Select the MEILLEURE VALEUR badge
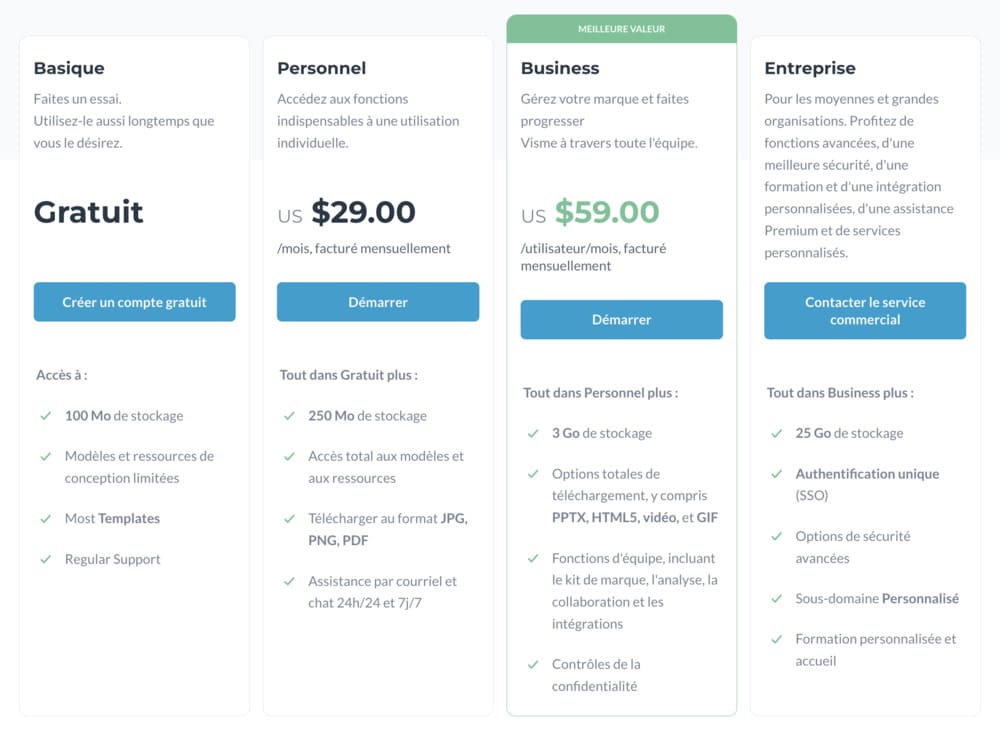The width and height of the screenshot is (1000, 735). click(621, 29)
